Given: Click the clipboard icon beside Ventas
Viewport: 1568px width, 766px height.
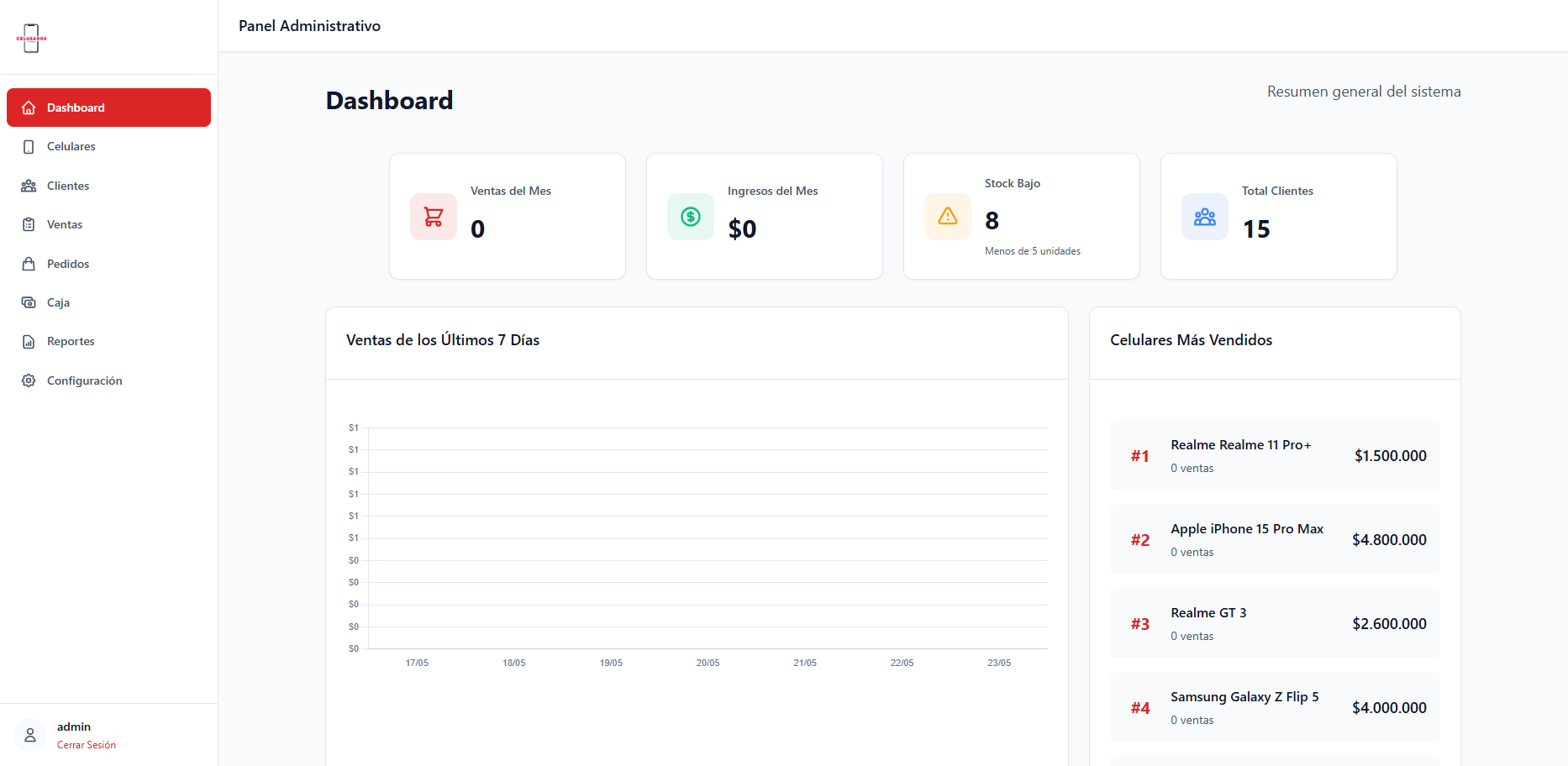Looking at the screenshot, I should click(x=29, y=224).
